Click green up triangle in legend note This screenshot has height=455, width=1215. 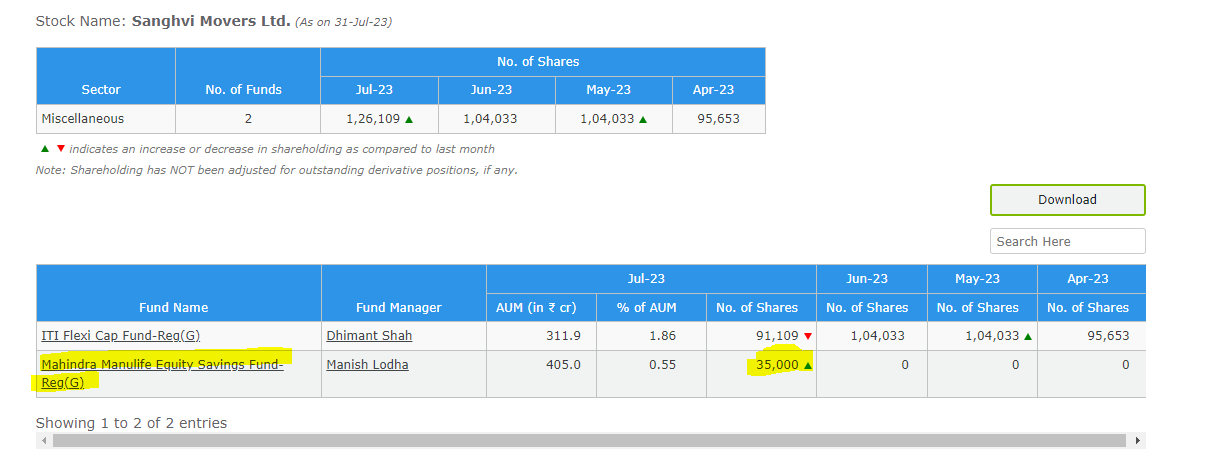(x=44, y=149)
